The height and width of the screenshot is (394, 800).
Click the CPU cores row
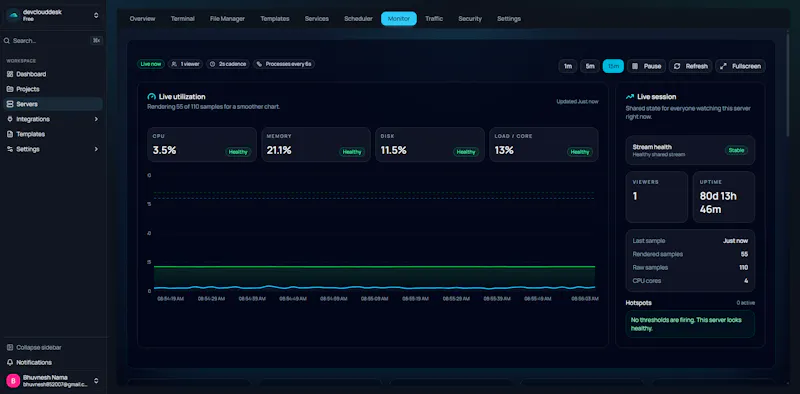click(690, 281)
